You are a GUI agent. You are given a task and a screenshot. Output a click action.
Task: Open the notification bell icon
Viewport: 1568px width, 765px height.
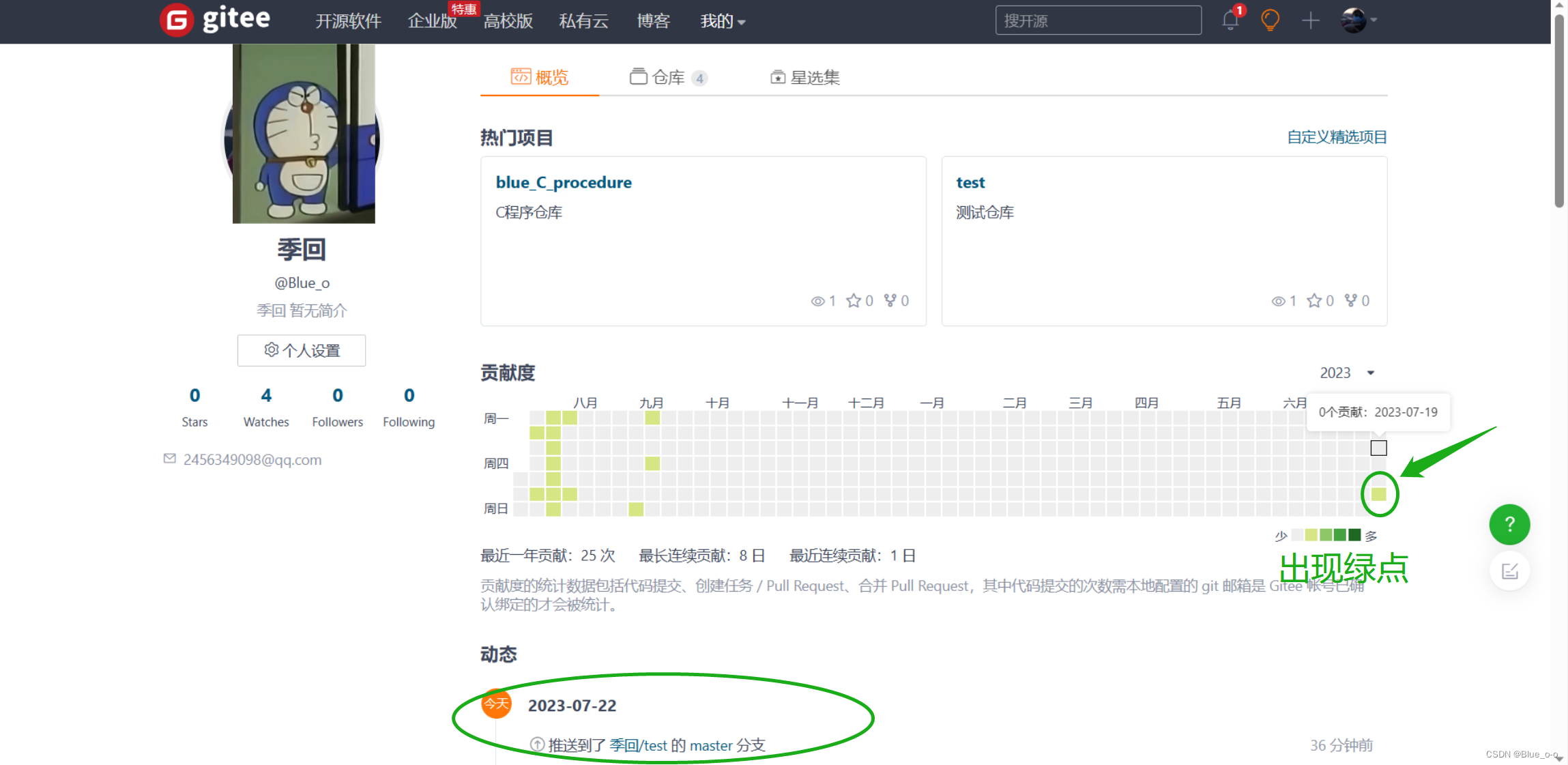[x=1230, y=20]
